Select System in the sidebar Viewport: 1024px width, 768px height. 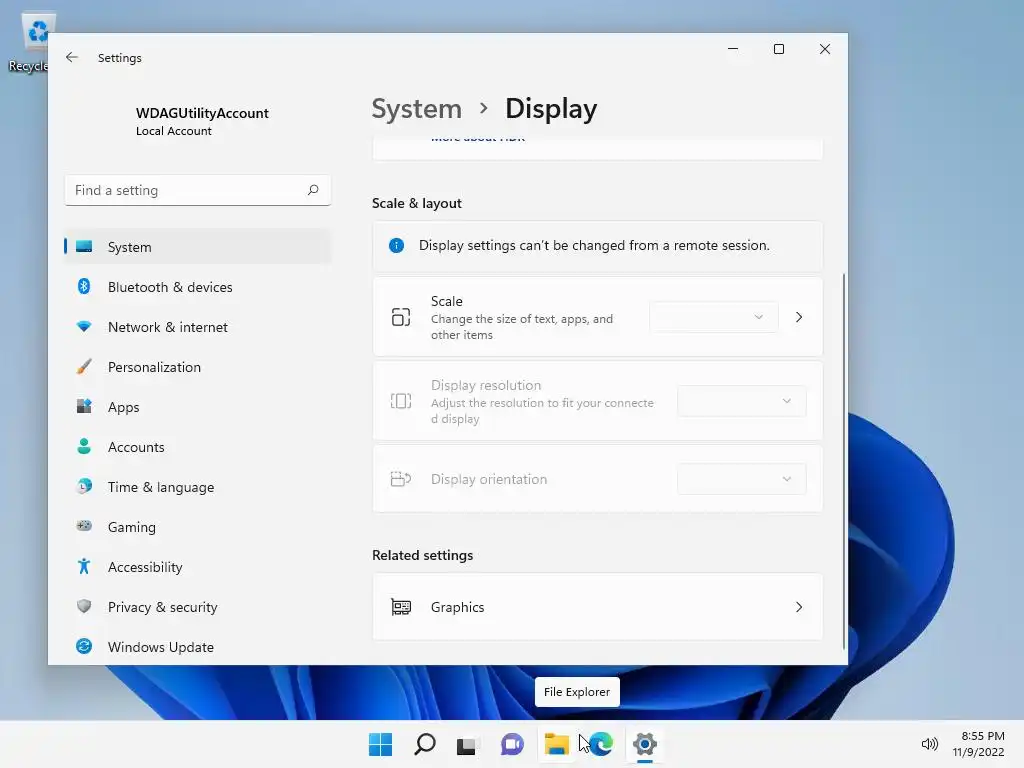[x=198, y=247]
